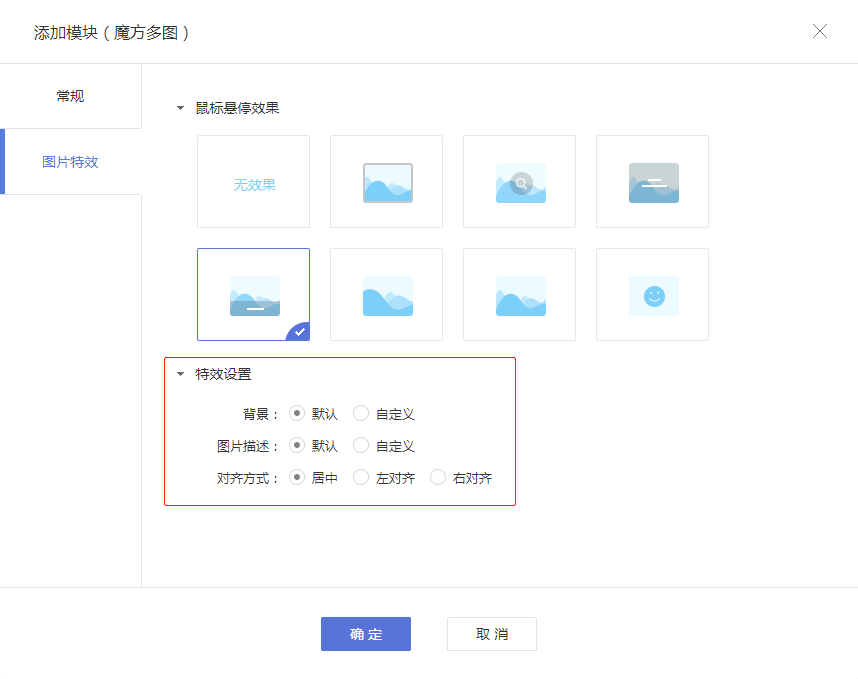Set 背景 to 默认
The height and width of the screenshot is (679, 858).
pyautogui.click(x=297, y=413)
